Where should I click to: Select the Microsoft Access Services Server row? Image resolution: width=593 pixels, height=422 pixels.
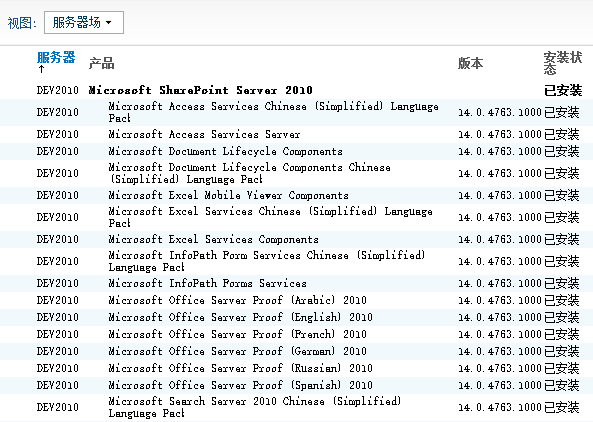pyautogui.click(x=296, y=134)
